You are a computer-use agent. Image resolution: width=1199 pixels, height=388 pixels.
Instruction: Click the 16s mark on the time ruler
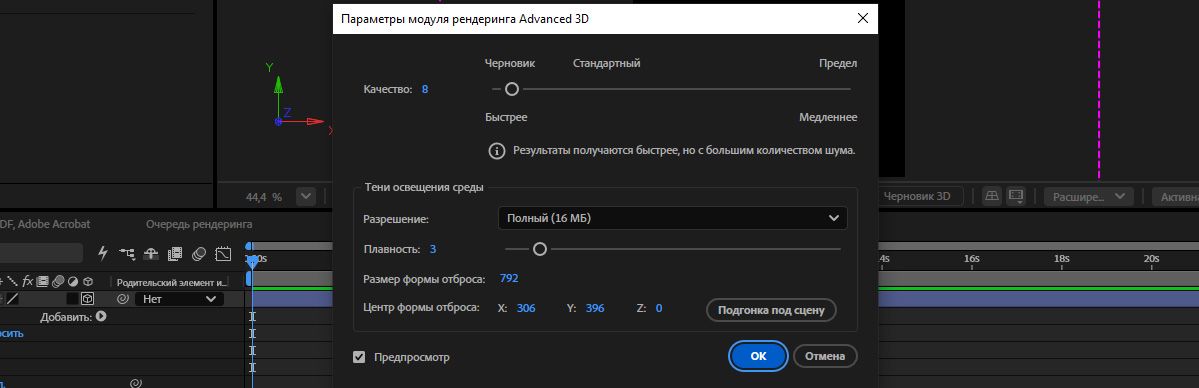(972, 259)
